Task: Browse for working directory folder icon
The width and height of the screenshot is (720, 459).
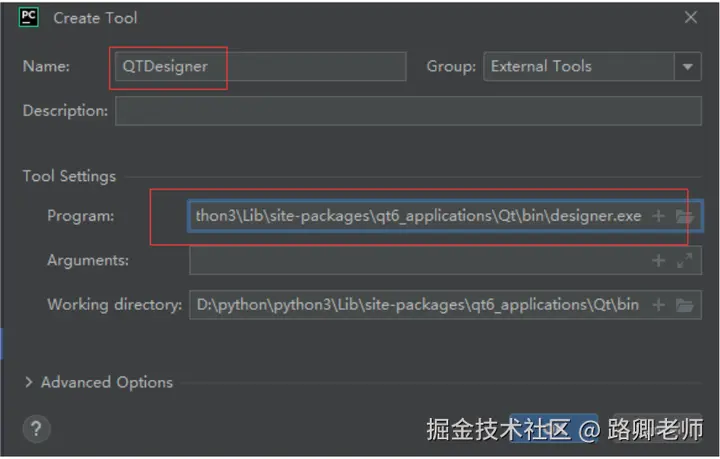Action: (x=685, y=305)
